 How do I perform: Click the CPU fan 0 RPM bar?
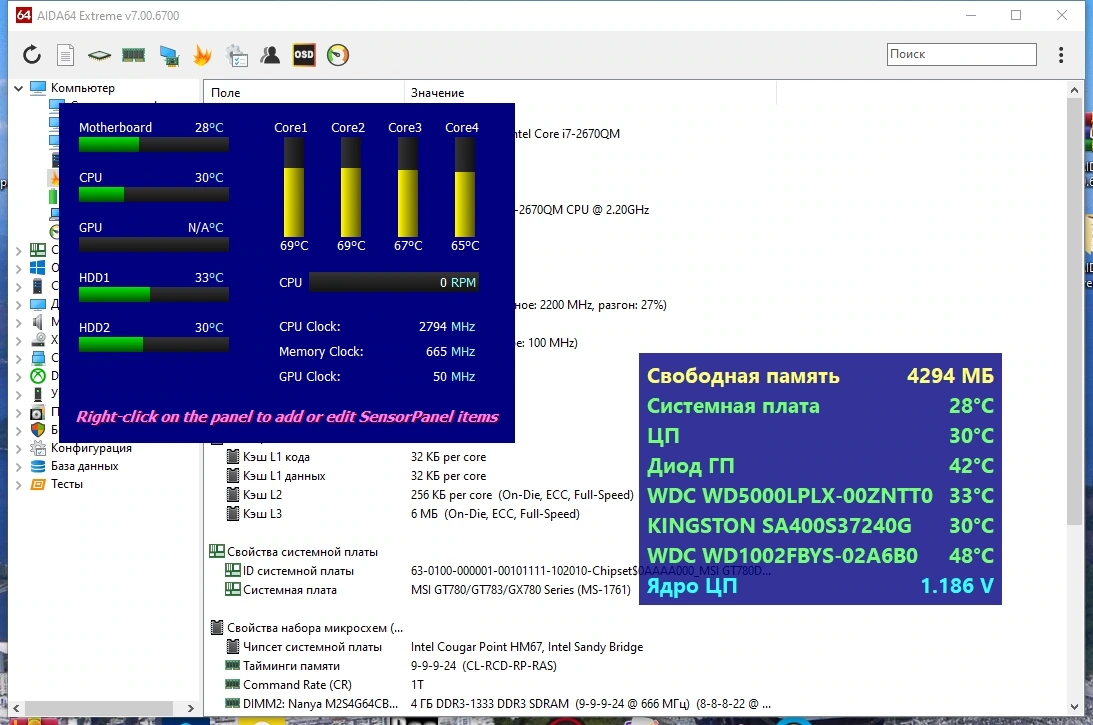(394, 282)
